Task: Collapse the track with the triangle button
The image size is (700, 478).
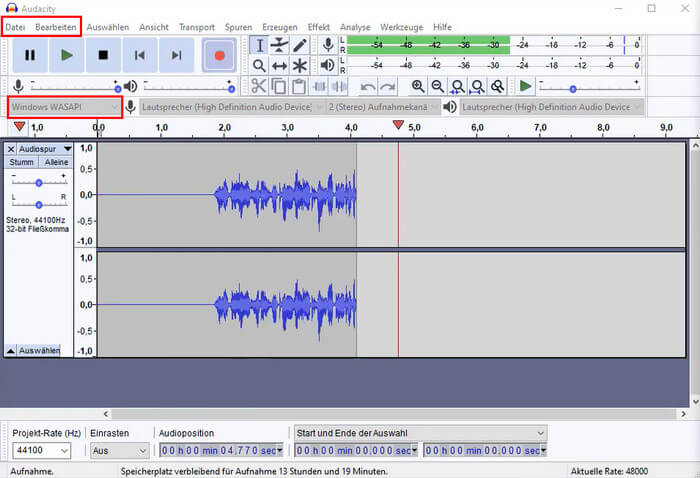Action: [x=11, y=351]
